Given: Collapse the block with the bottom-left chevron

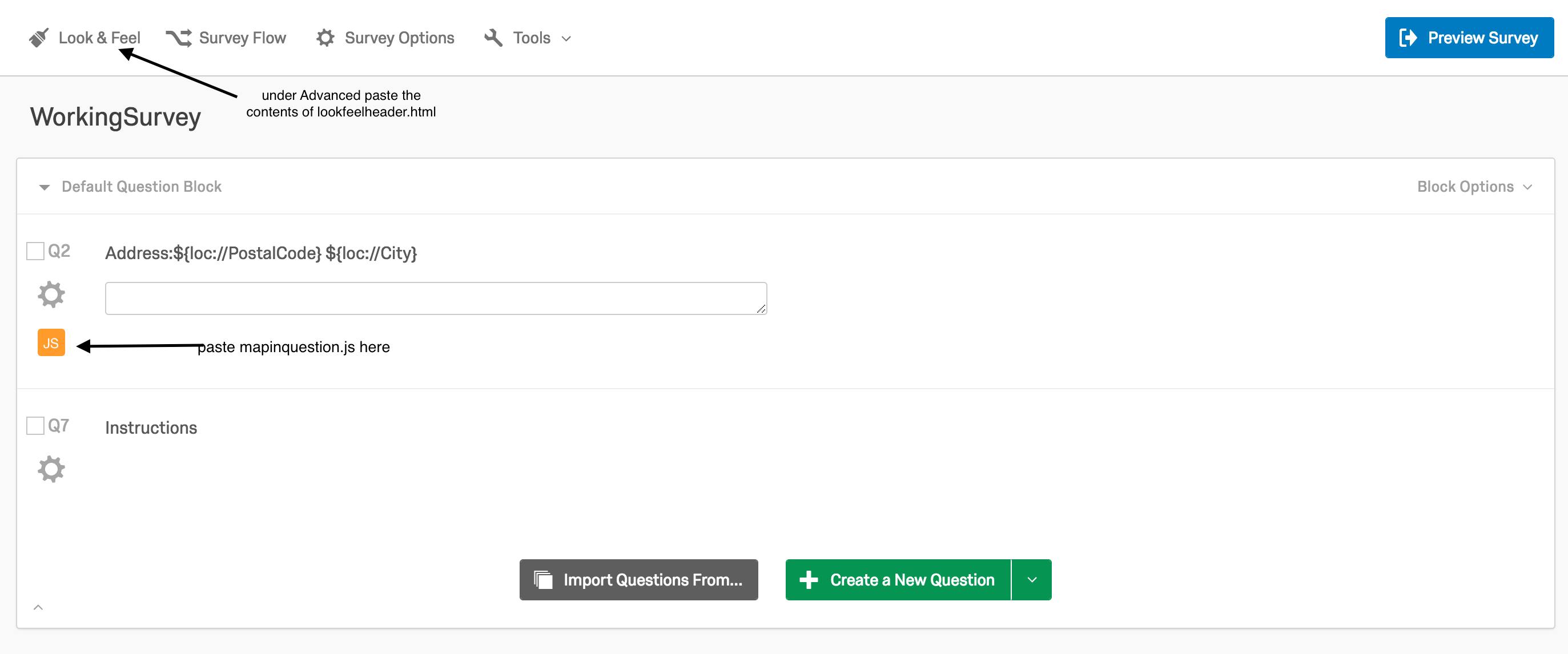Looking at the screenshot, I should point(38,607).
